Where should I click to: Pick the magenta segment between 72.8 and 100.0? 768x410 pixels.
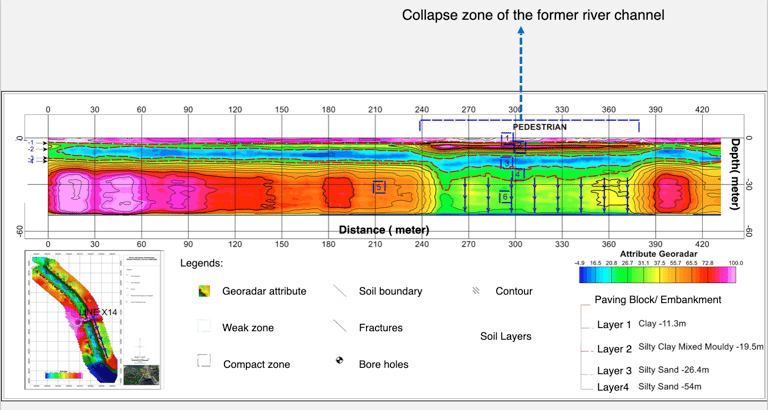(x=722, y=276)
